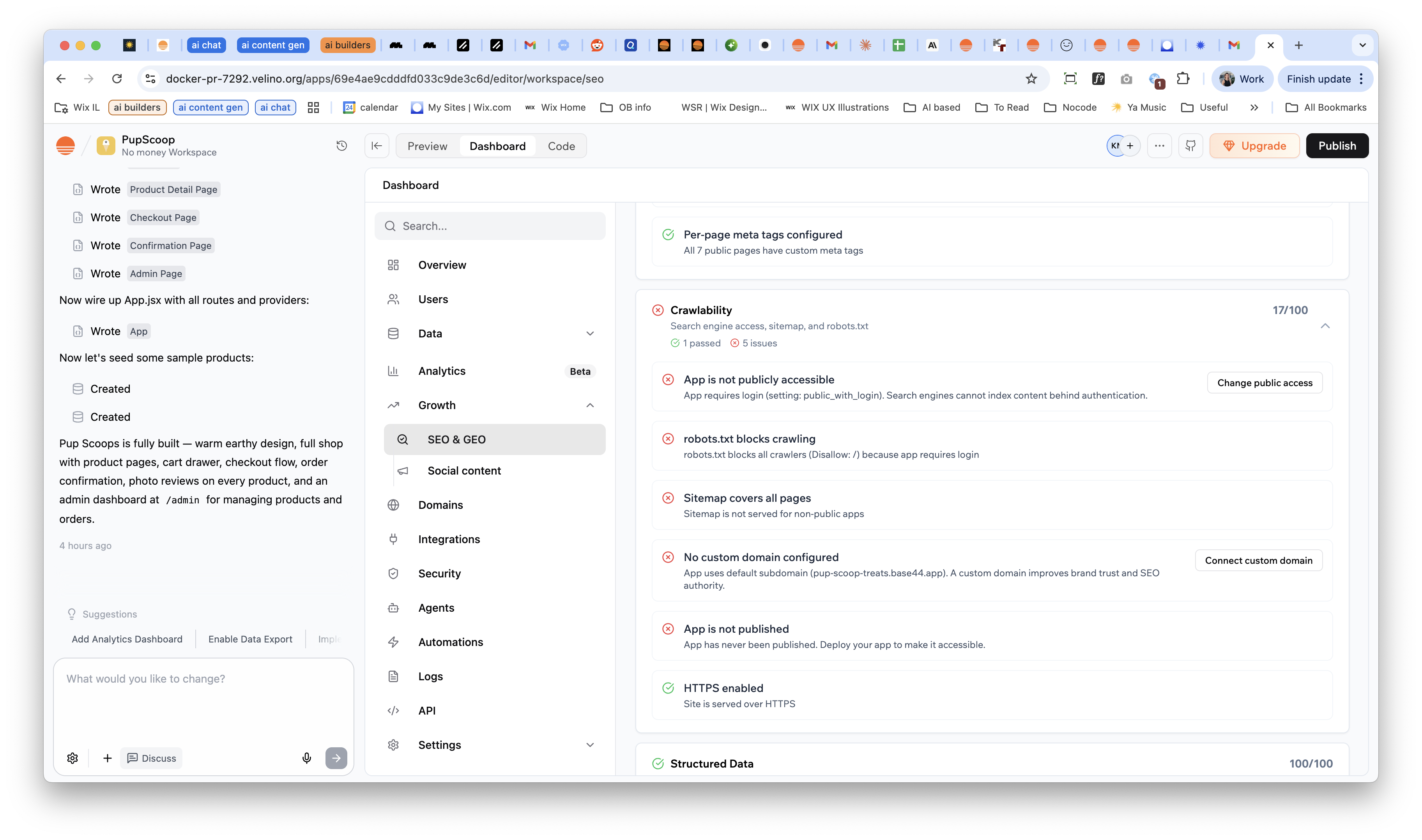Open browser extensions puzzle icon
Image resolution: width=1422 pixels, height=840 pixels.
coord(1183,79)
